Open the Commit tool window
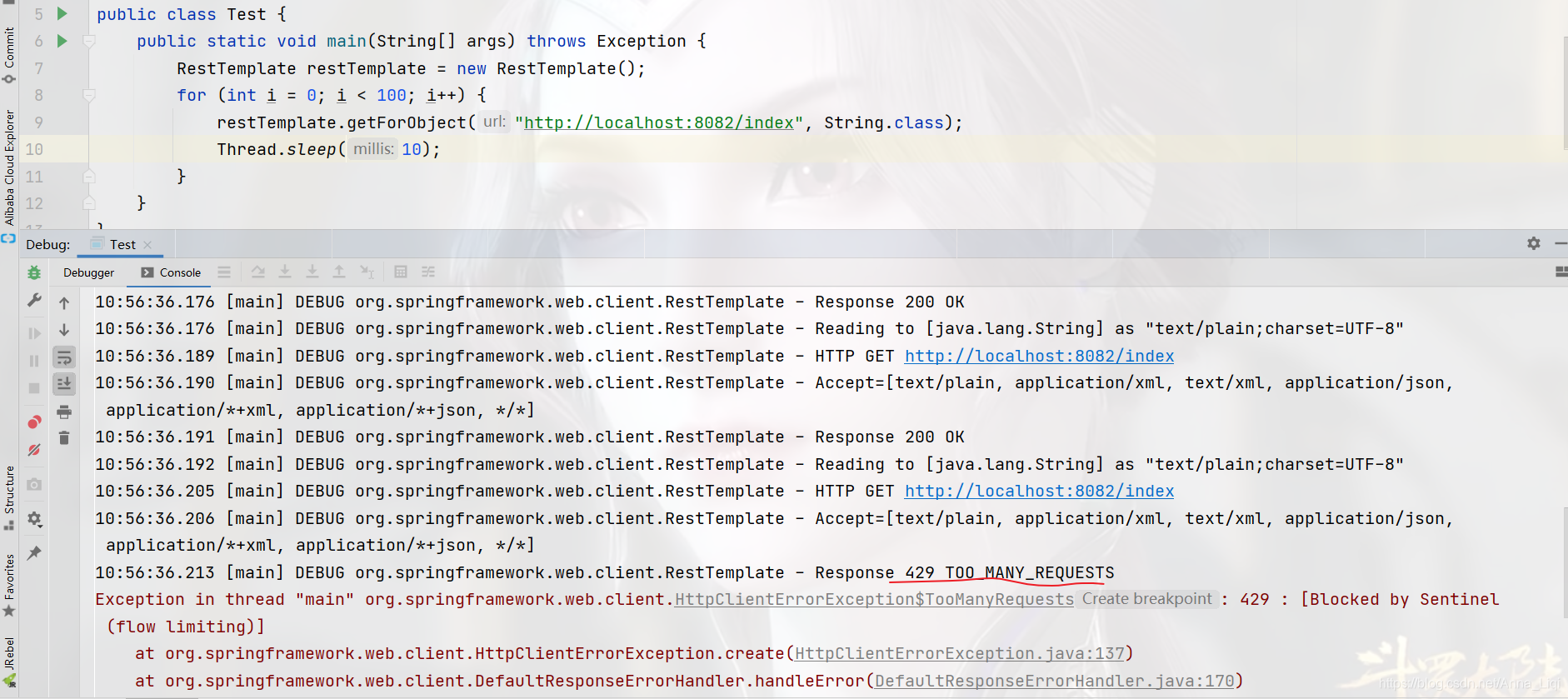The image size is (1568, 699). pyautogui.click(x=9, y=55)
